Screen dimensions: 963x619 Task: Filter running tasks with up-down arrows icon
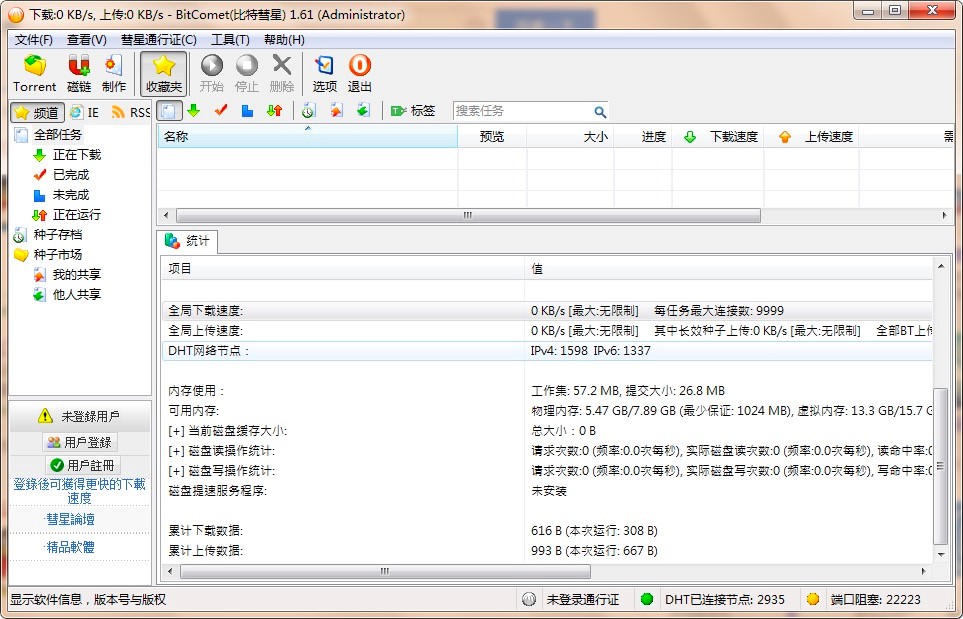click(x=275, y=111)
